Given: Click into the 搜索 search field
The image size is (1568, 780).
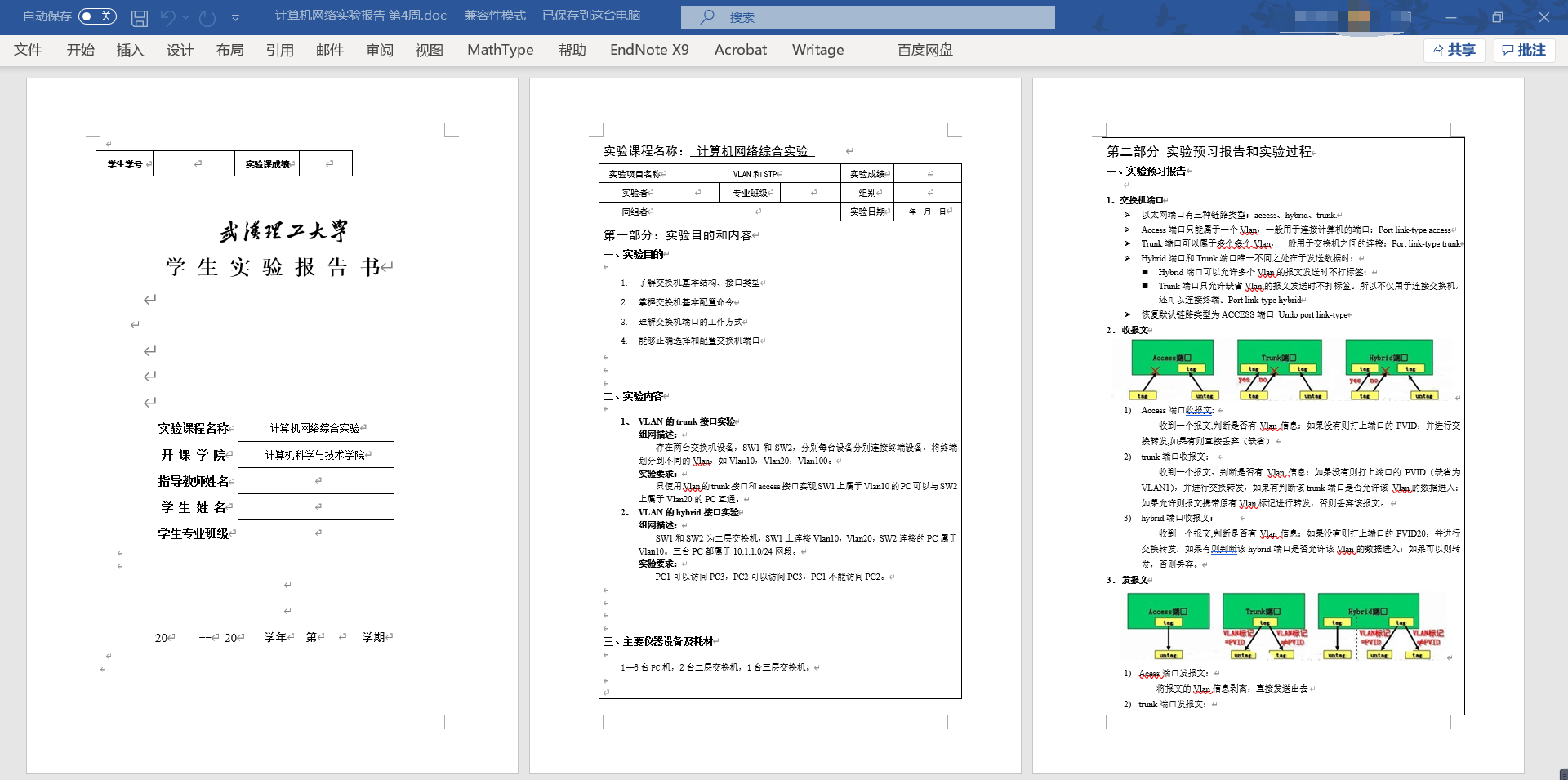Looking at the screenshot, I should tap(882, 17).
